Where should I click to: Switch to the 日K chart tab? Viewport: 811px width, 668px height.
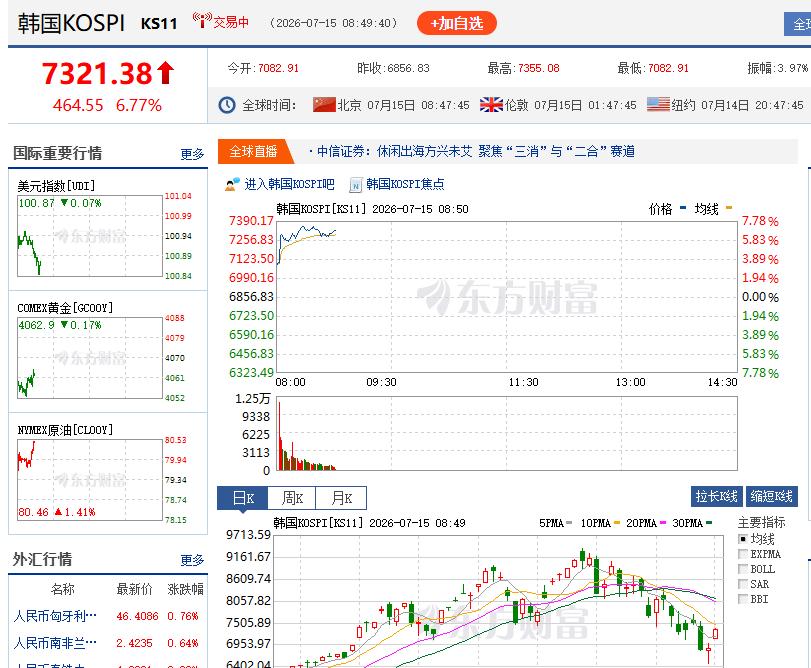[x=243, y=498]
